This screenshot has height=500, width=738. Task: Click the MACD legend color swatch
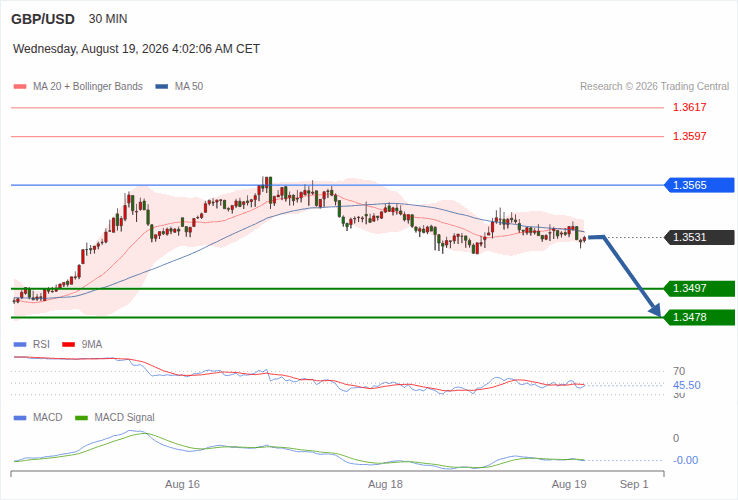(20, 418)
